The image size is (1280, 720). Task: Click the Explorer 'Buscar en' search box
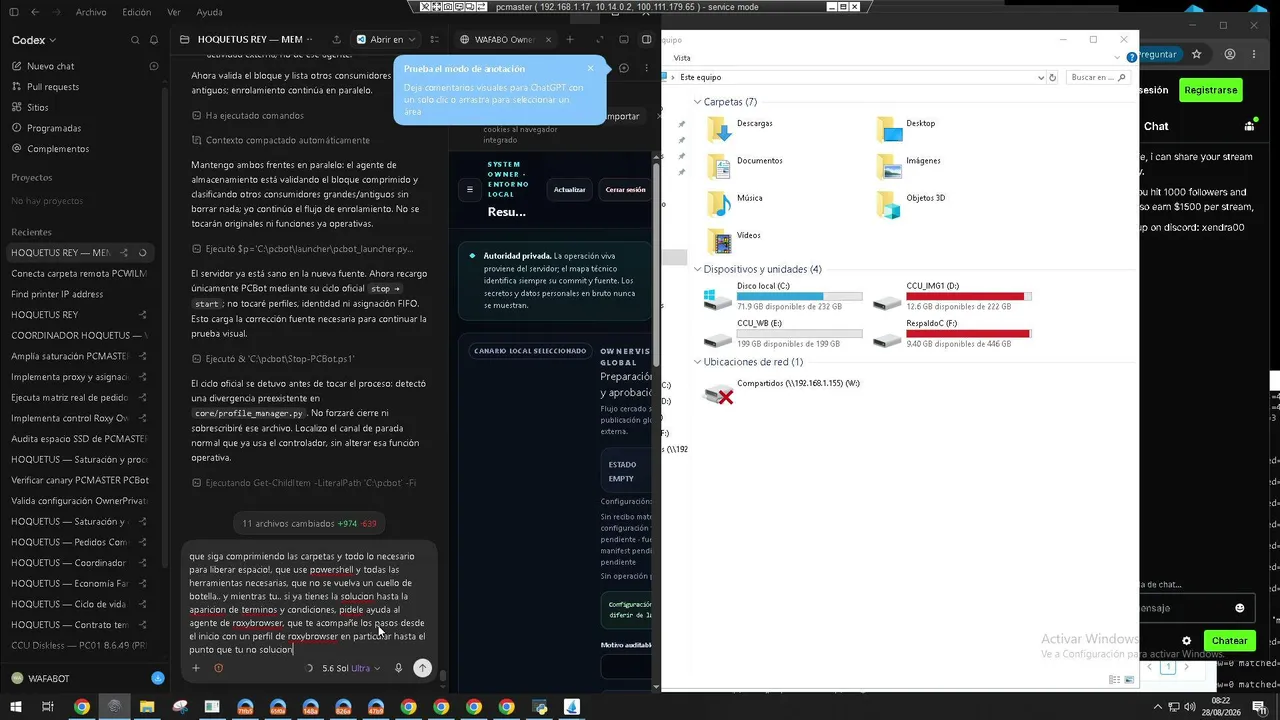click(x=1098, y=77)
